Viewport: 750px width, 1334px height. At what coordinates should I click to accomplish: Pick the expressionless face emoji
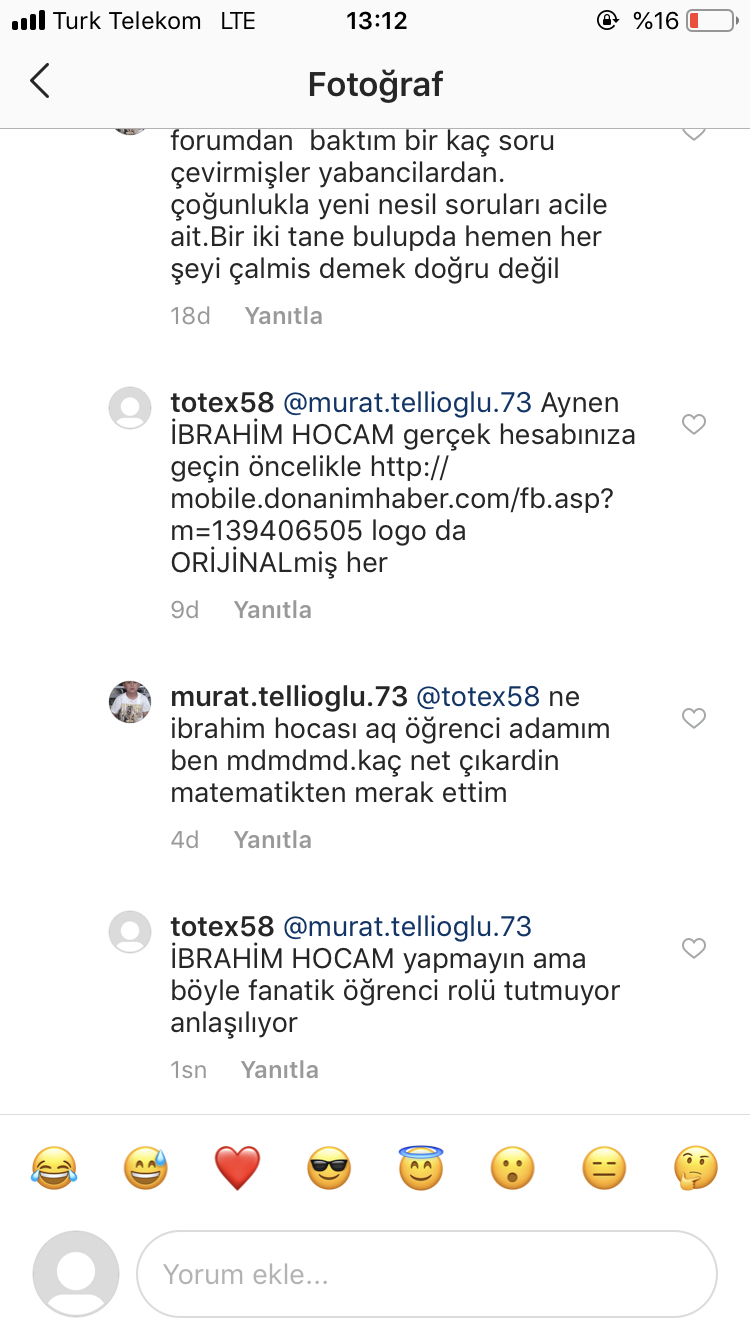(x=604, y=1168)
